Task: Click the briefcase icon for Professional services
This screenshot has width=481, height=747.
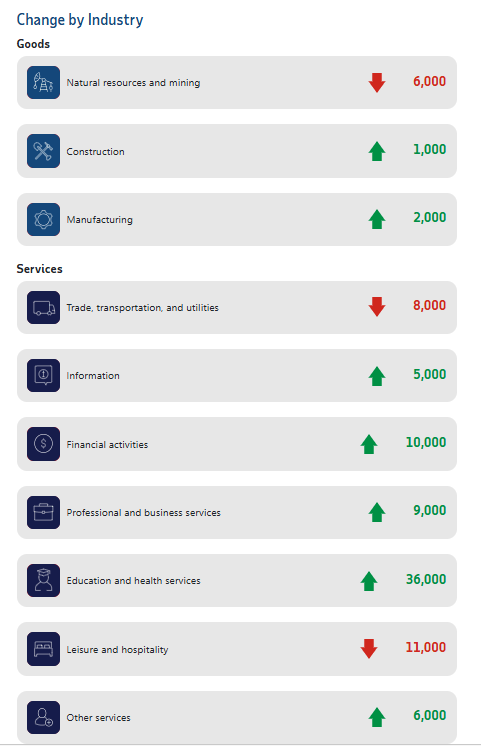Action: 43,512
